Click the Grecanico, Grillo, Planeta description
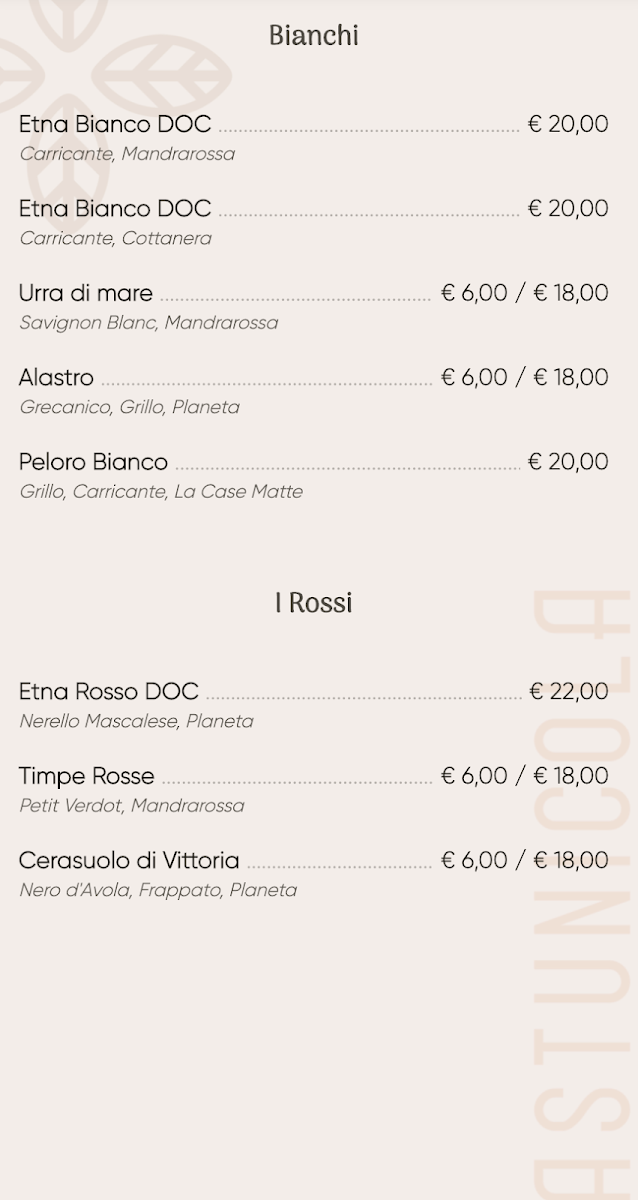 (129, 407)
